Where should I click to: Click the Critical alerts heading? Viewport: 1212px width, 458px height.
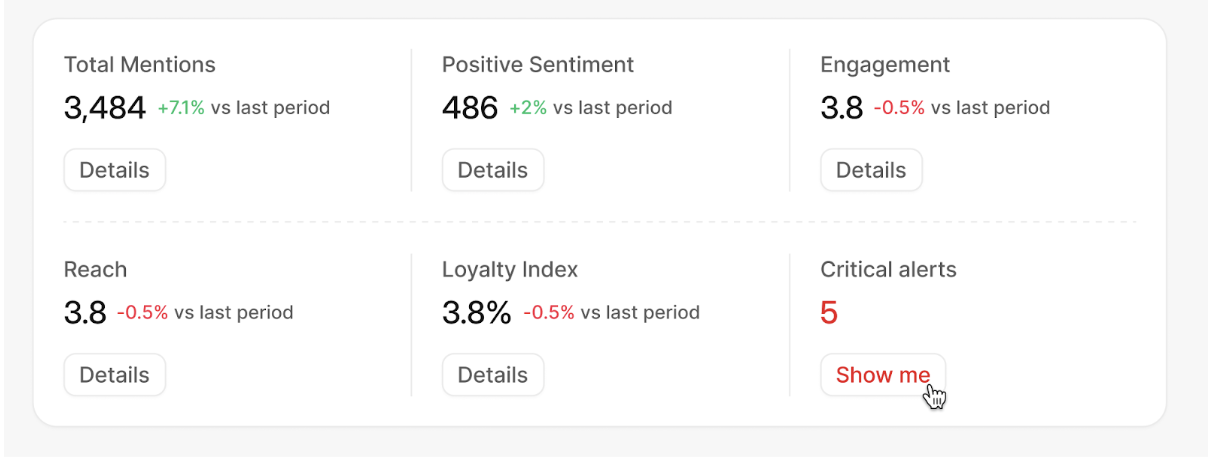[x=888, y=270]
